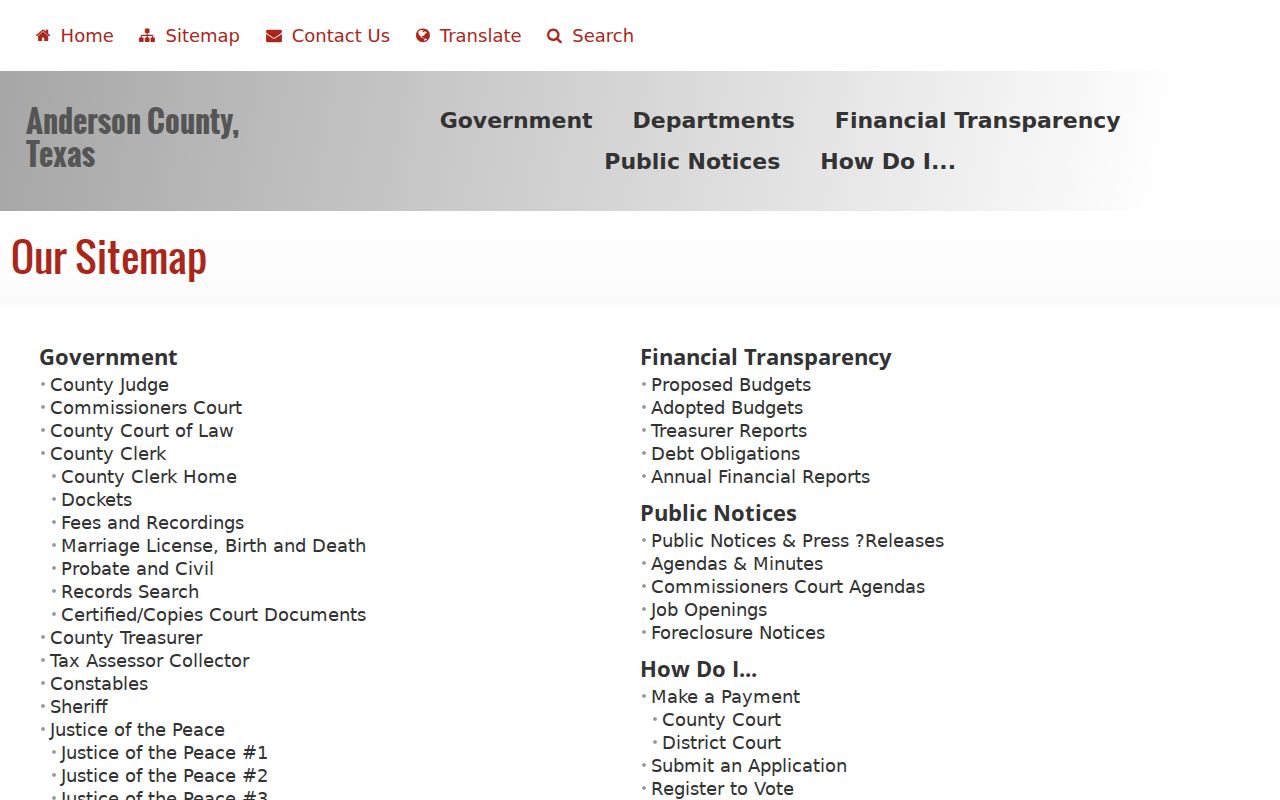Image resolution: width=1280 pixels, height=800 pixels.
Task: Open Make a Payment link
Action: (x=725, y=697)
